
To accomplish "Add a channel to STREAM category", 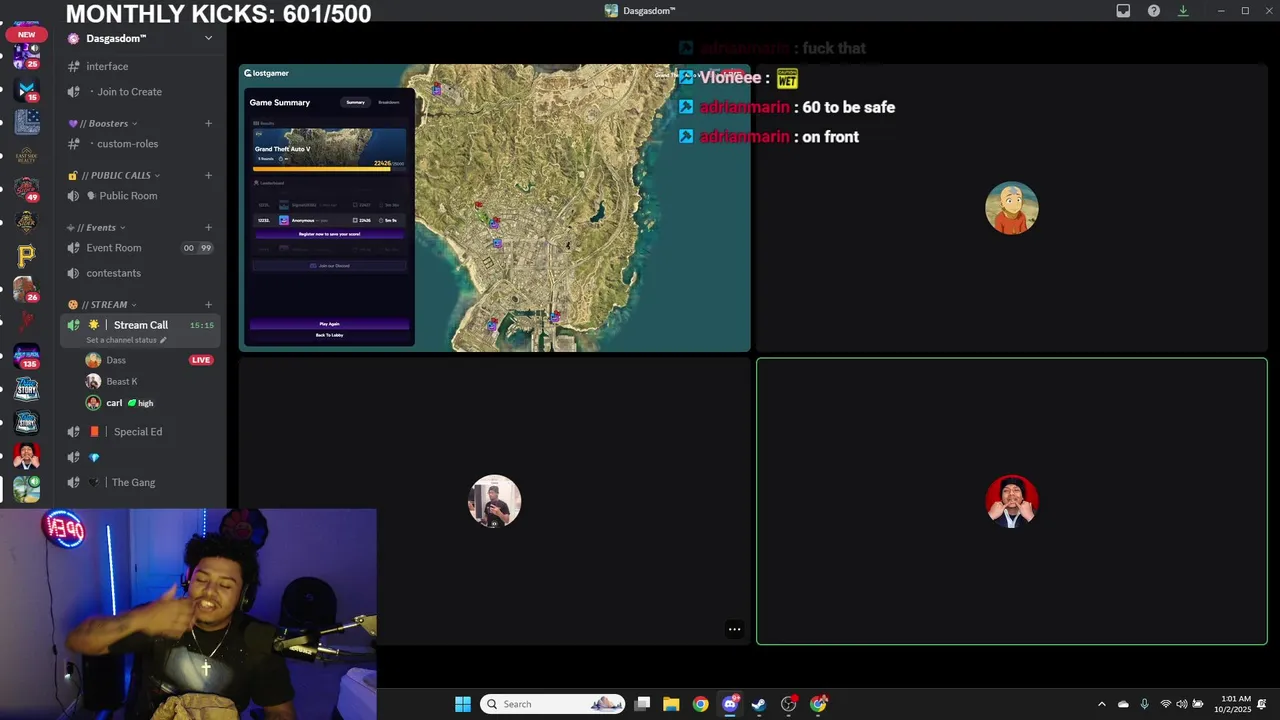I will (x=208, y=304).
